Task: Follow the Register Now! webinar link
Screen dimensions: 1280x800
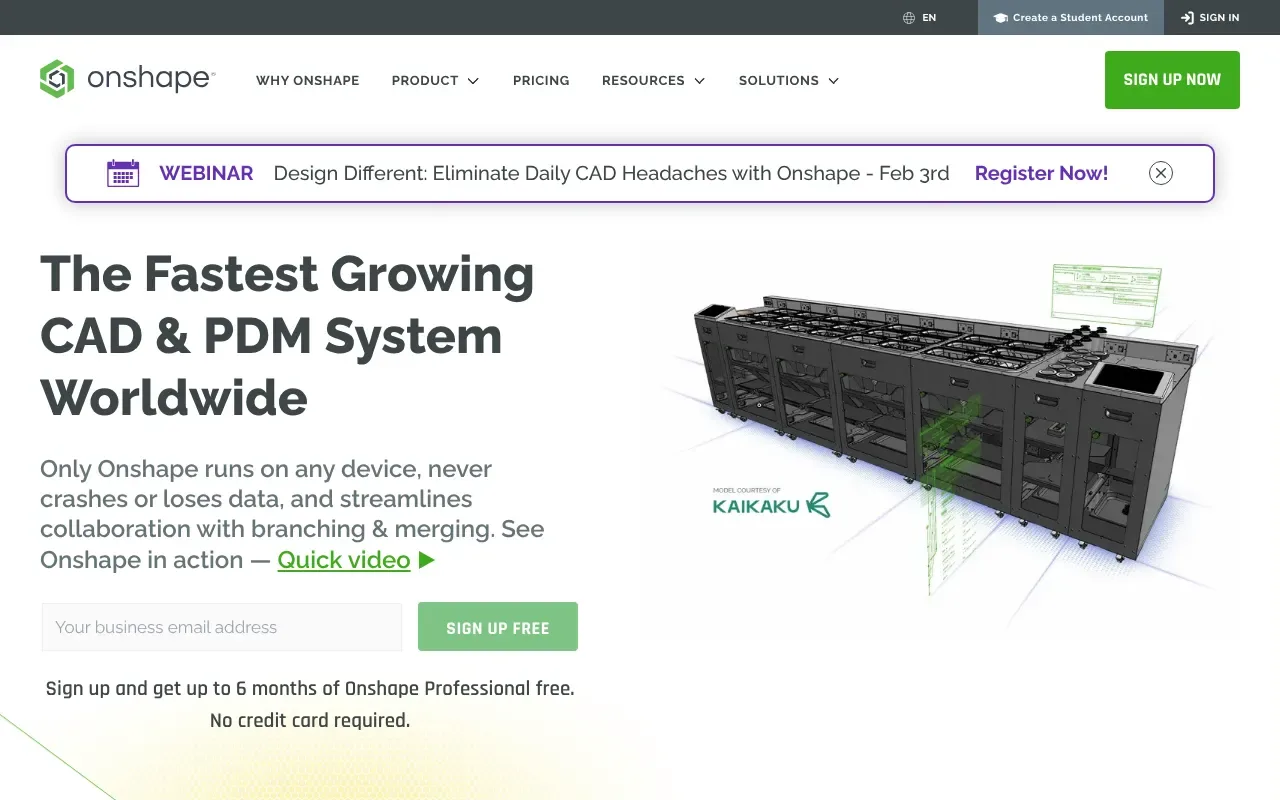Action: [x=1041, y=173]
